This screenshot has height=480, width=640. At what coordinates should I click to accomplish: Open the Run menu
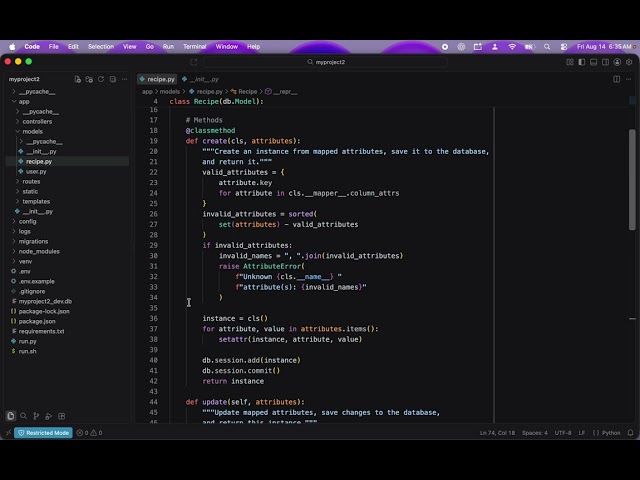point(168,47)
